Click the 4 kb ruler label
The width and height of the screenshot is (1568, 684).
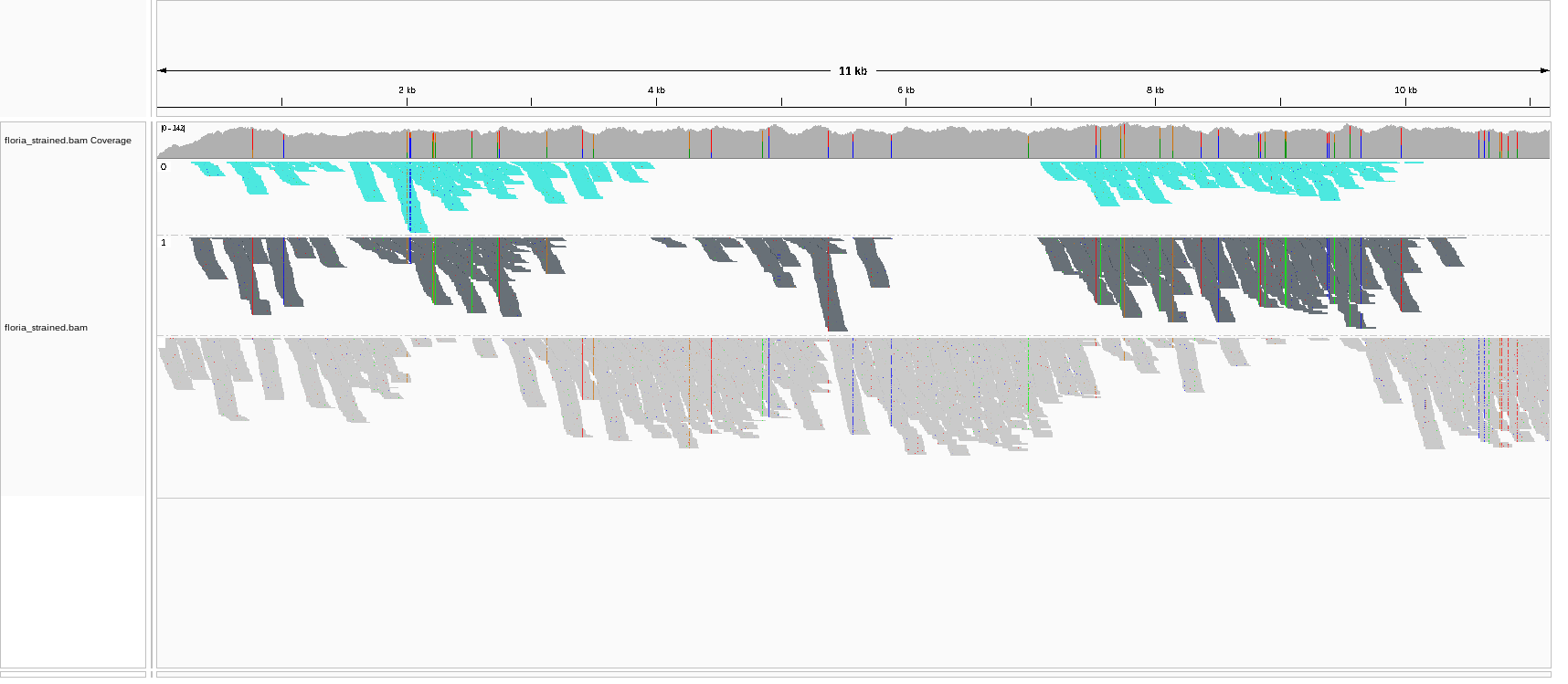point(656,90)
